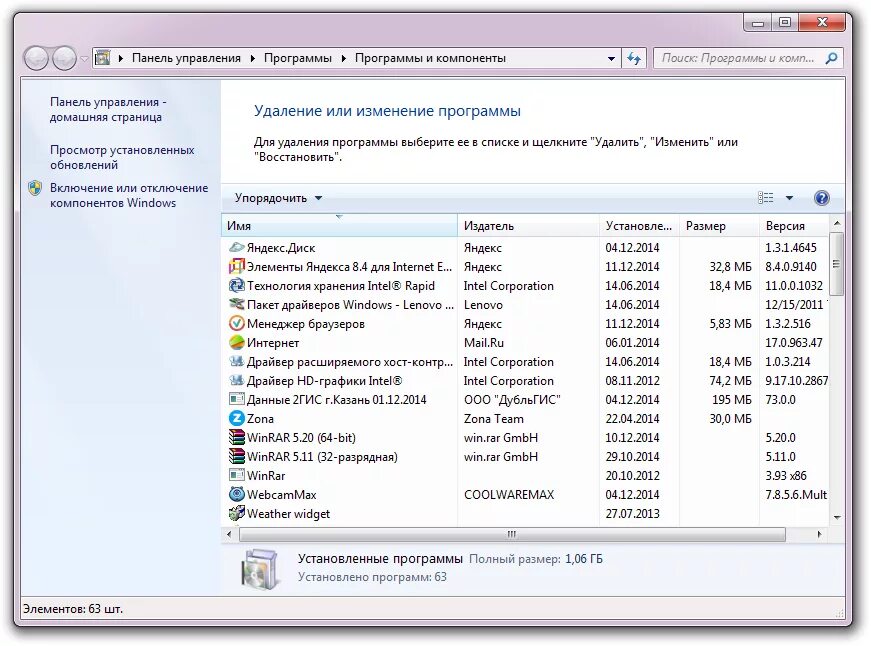
Task: Click the search magnifier icon
Action: (x=831, y=58)
